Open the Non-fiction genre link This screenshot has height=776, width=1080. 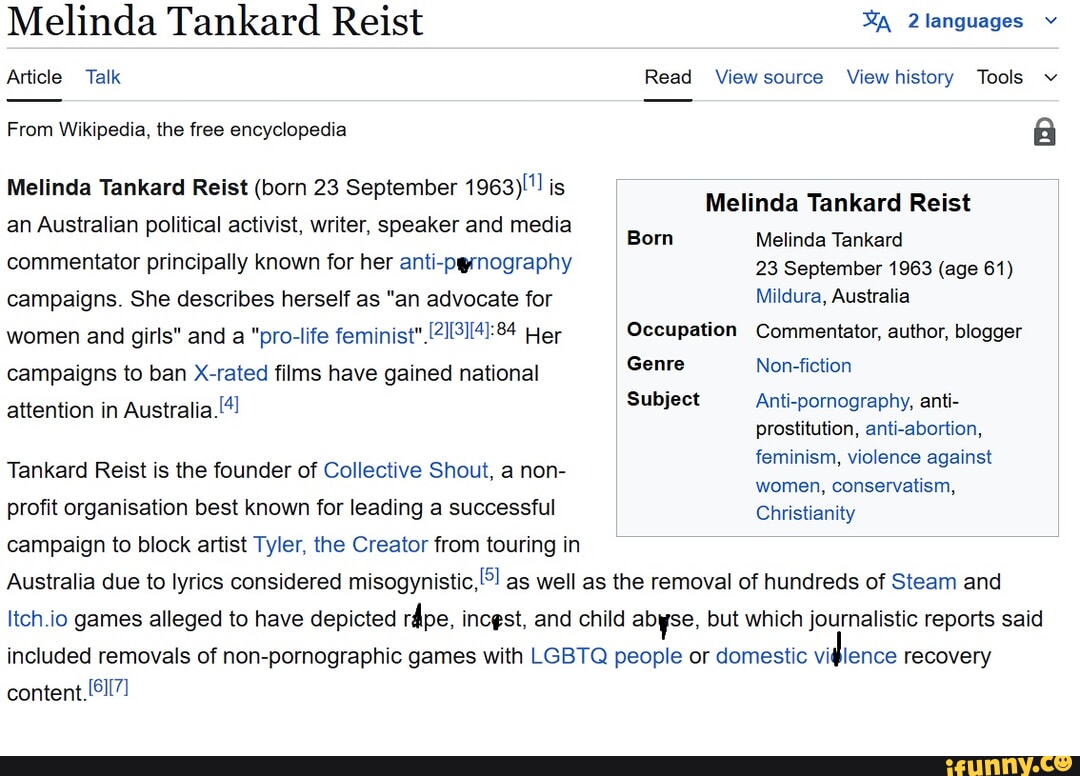(803, 366)
